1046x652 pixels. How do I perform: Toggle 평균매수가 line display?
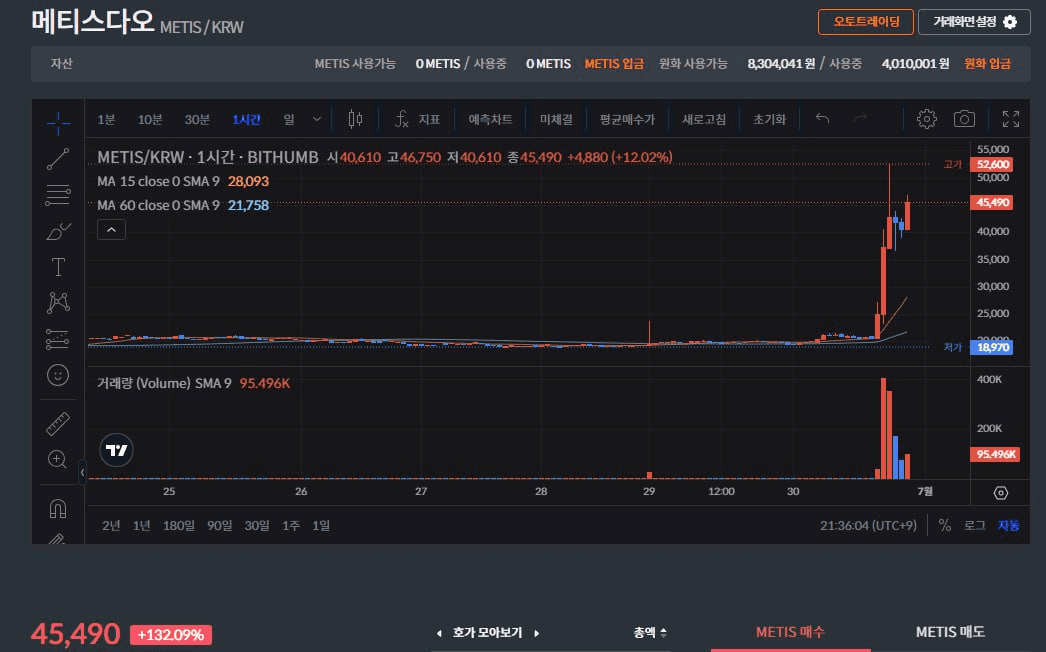[627, 119]
